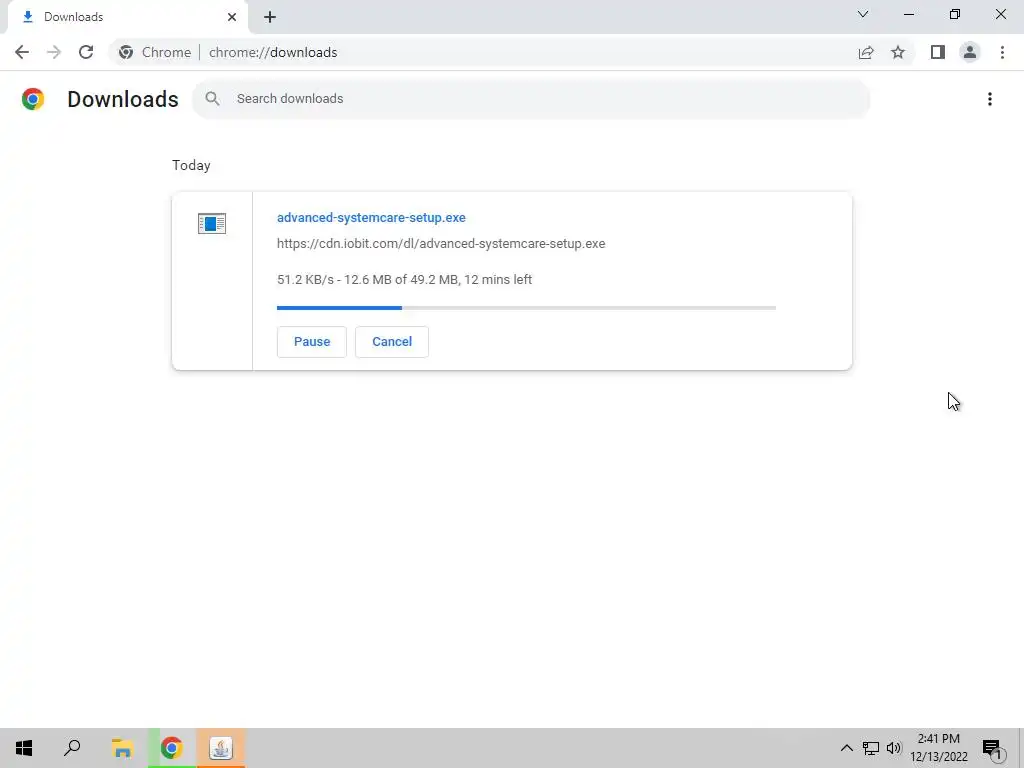Click the cdn.iobit.com download URL
Screen dimensions: 1024x768
tap(441, 244)
